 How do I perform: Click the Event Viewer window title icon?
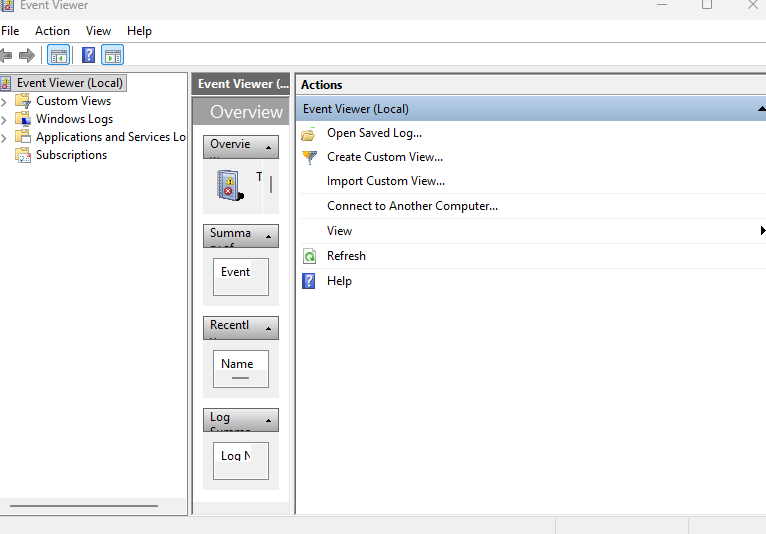pyautogui.click(x=7, y=5)
